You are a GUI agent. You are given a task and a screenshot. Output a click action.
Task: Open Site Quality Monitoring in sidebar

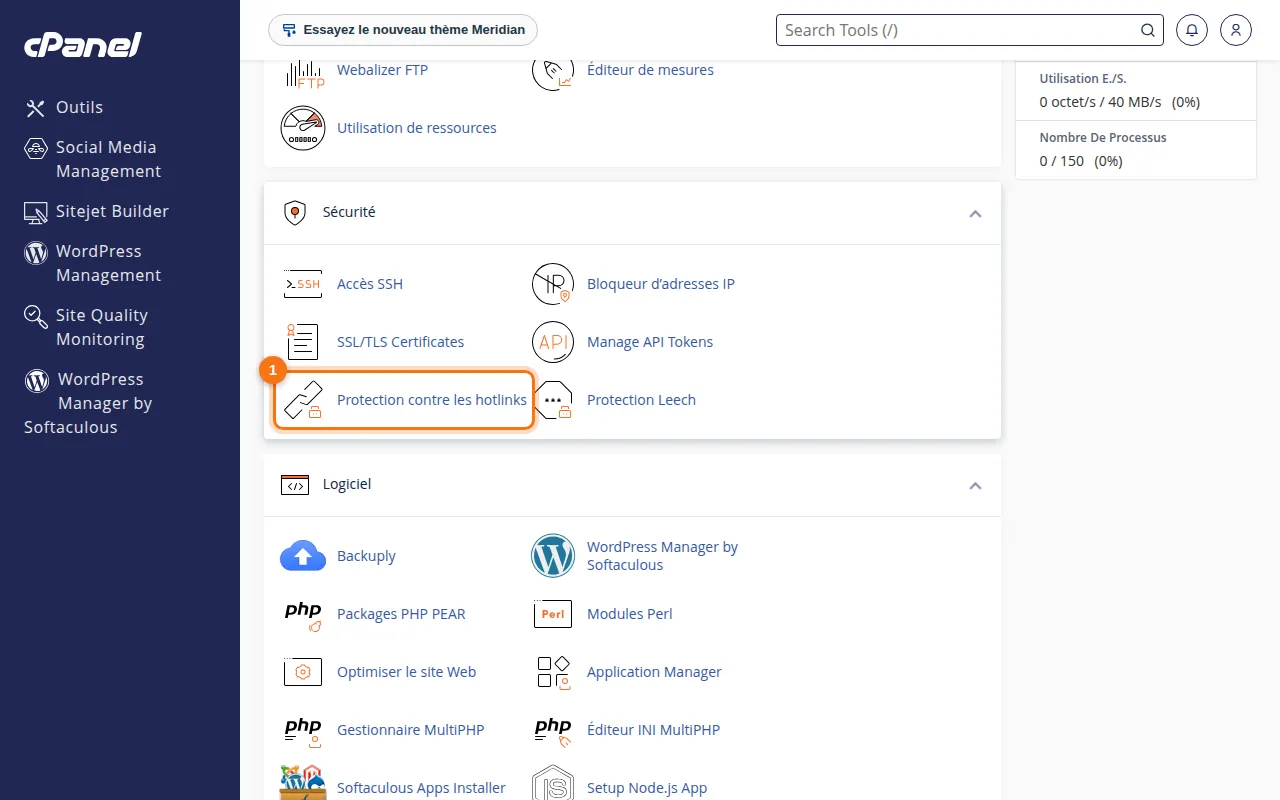86,327
